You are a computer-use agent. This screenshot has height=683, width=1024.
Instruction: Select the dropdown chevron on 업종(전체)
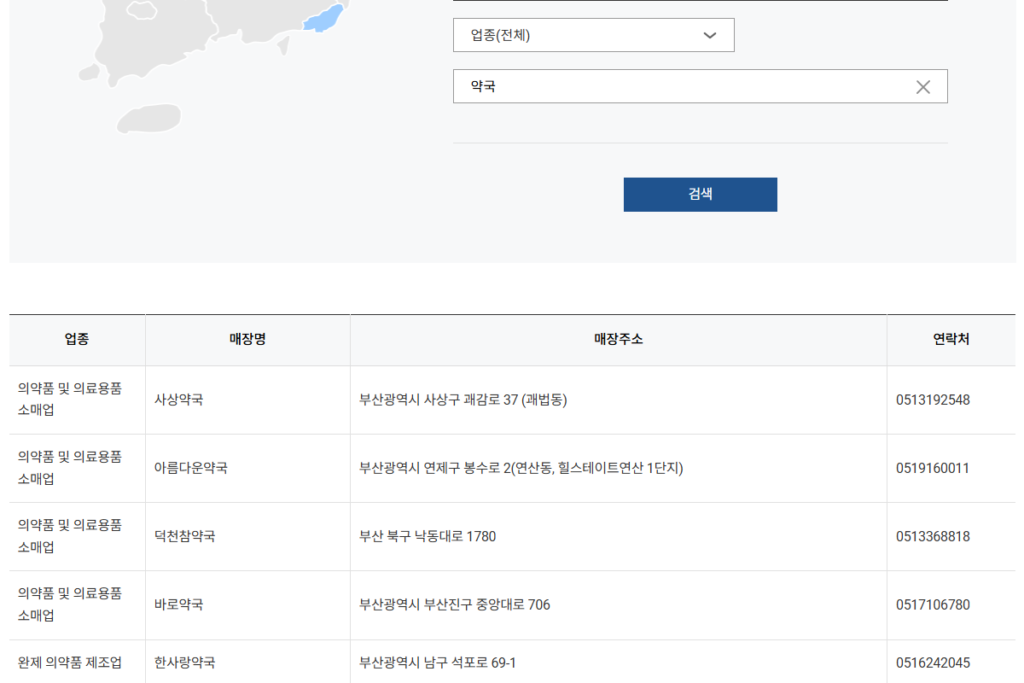point(710,34)
